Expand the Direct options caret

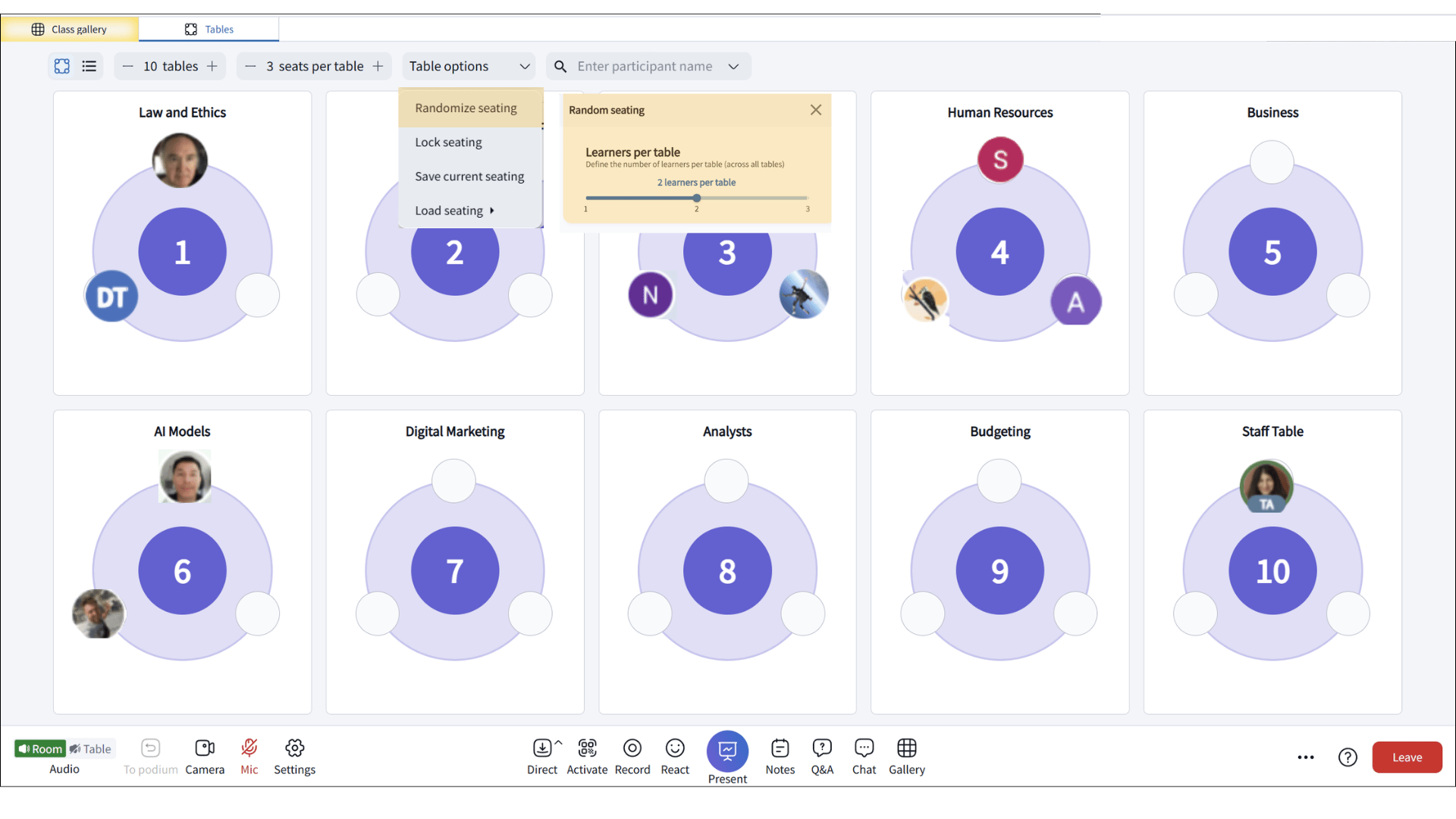click(x=559, y=742)
